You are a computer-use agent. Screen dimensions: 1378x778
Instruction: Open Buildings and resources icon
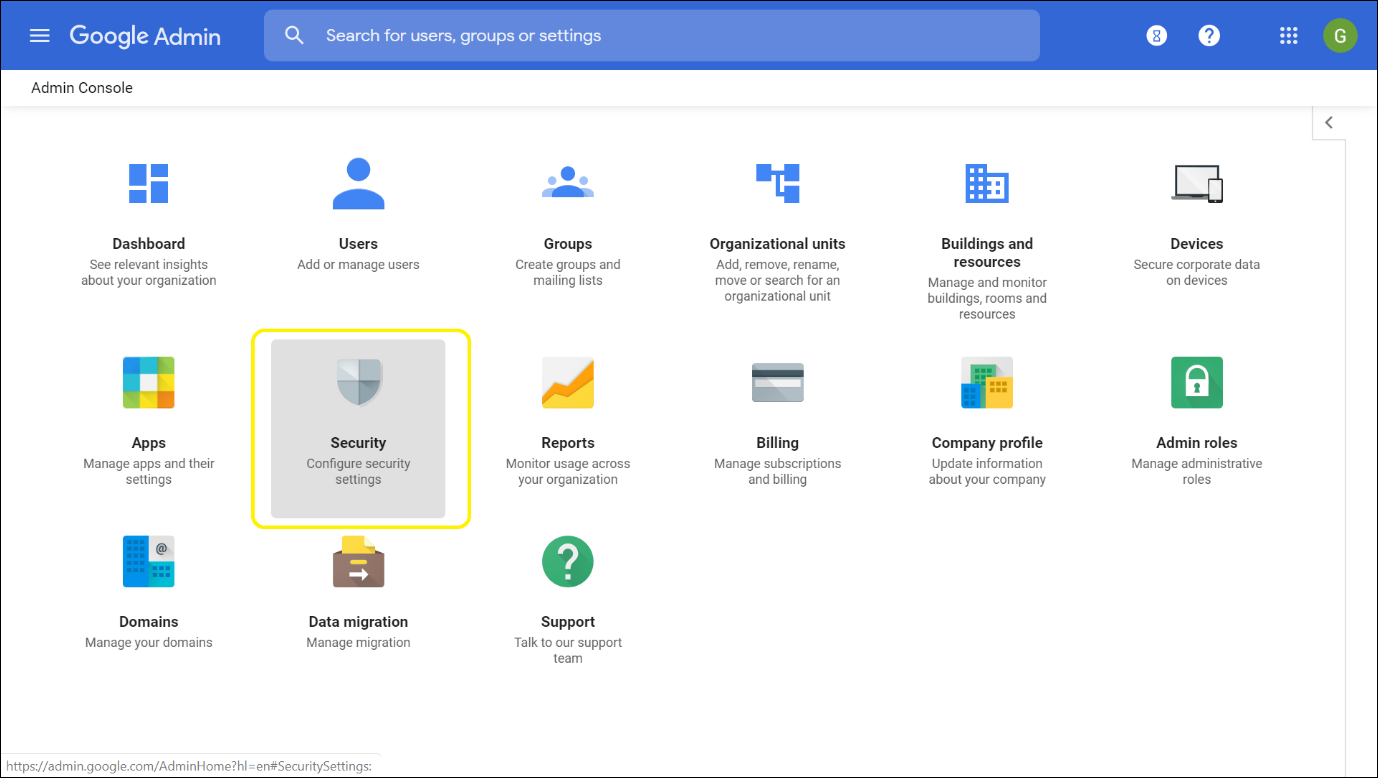click(987, 183)
